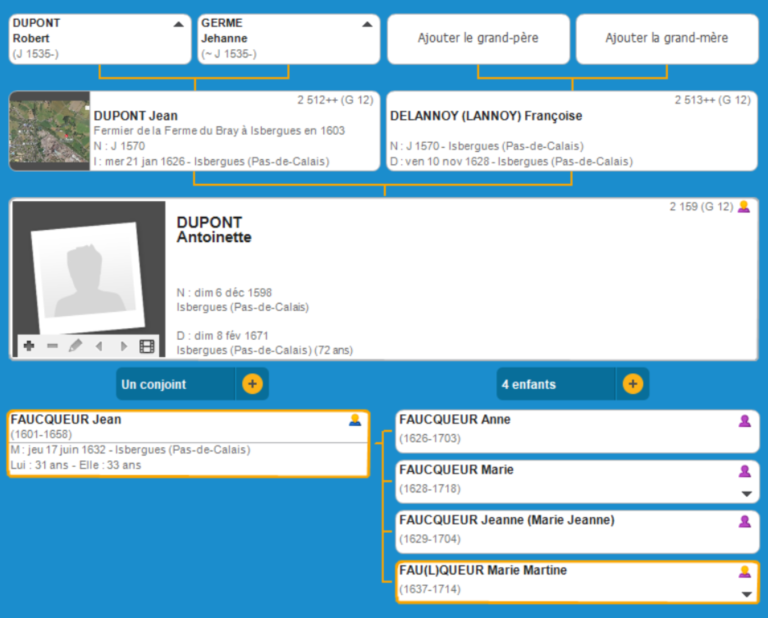Click the remove photo minus icon
Viewport: 768px width, 618px height.
point(52,346)
